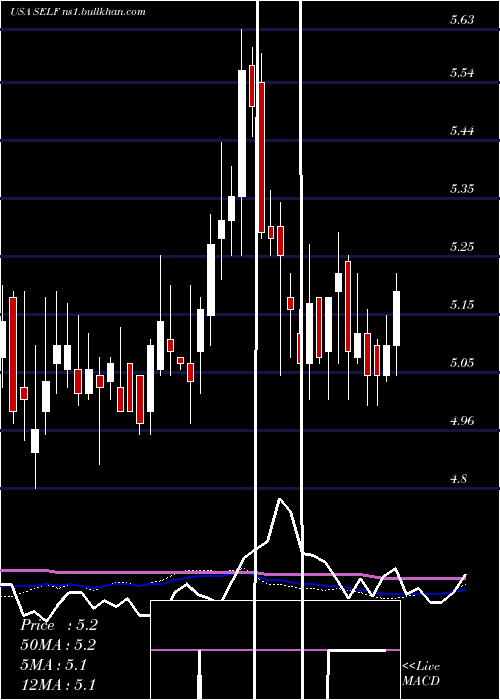This screenshot has width=500, height=700.
Task: Click the 'Price : 5.2' legend value
Action: click(58, 625)
